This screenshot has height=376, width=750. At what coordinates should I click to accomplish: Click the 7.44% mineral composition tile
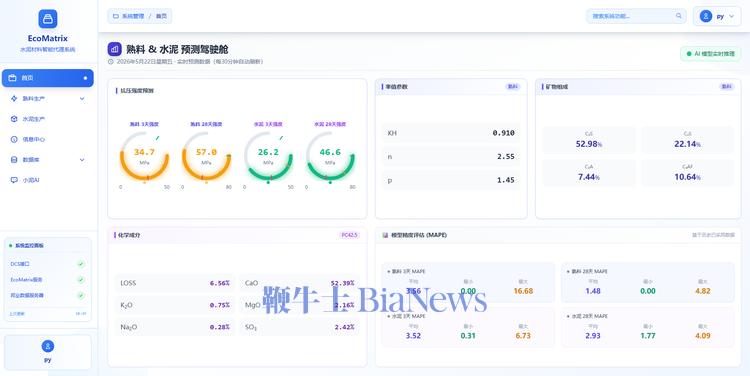click(x=589, y=173)
